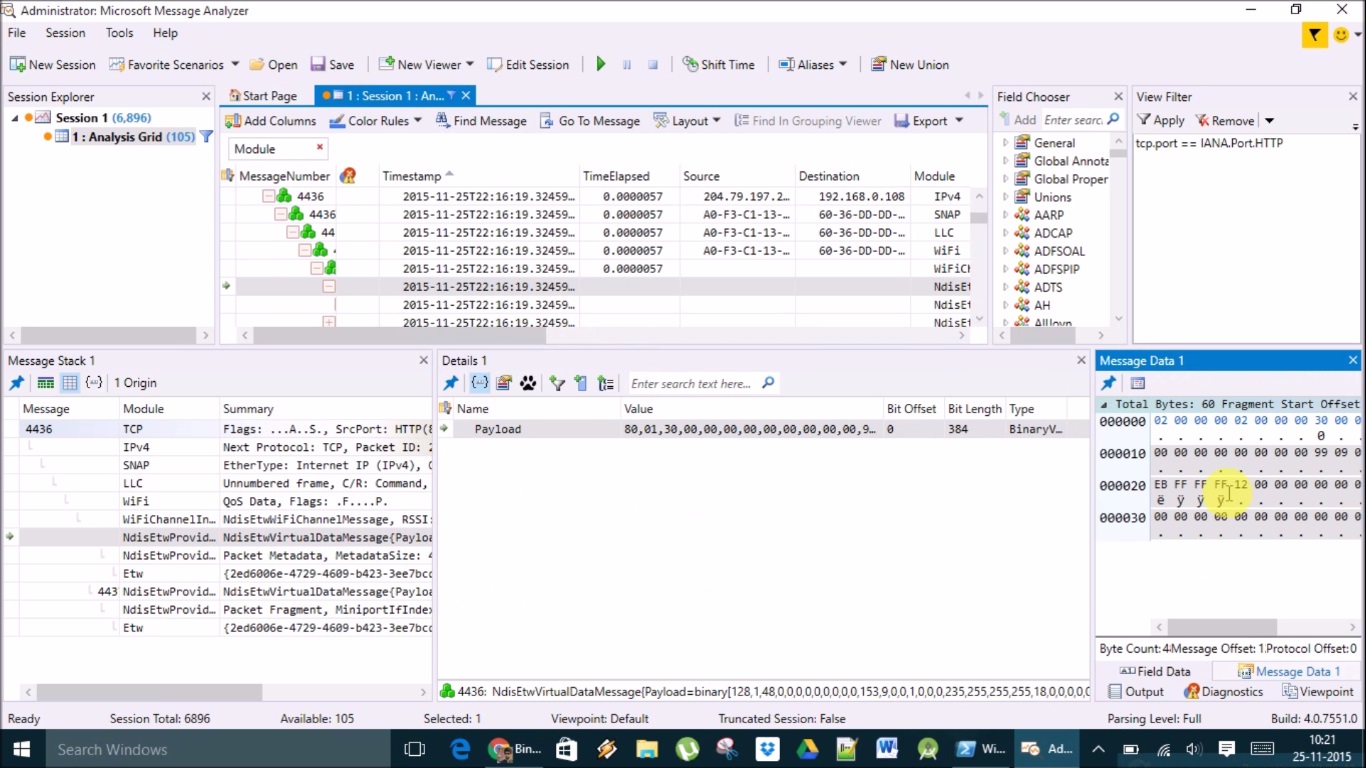Remove the view filter
1366x768 pixels.
(1226, 120)
